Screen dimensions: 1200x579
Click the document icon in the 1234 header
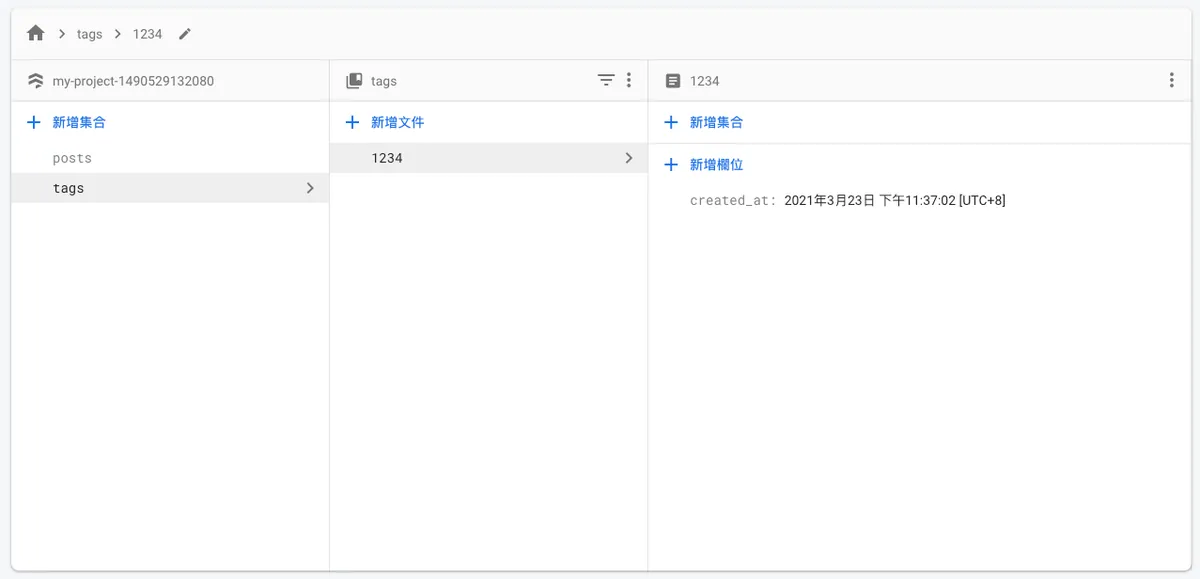coord(673,81)
